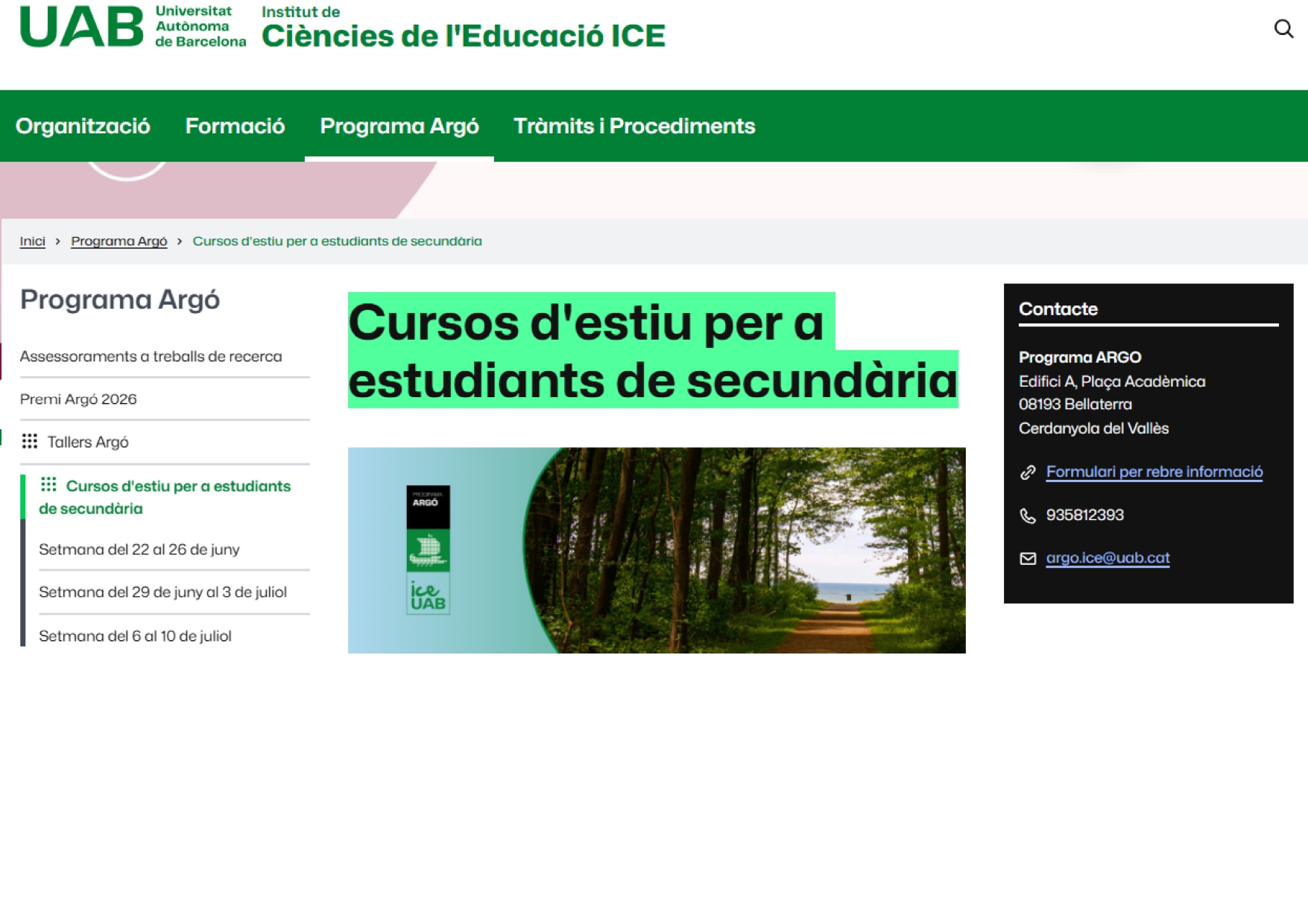
Task: Click Programa Argó breadcrumb link
Action: [x=119, y=241]
